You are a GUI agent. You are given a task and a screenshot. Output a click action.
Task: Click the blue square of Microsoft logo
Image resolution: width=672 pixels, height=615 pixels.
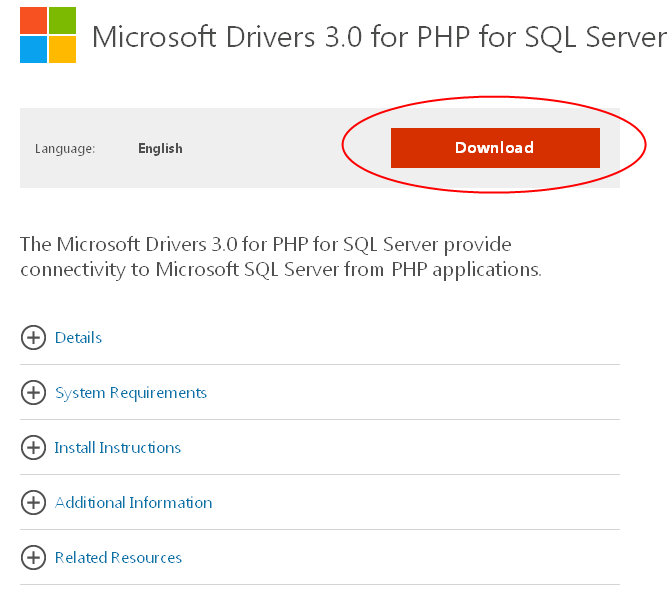[33, 49]
